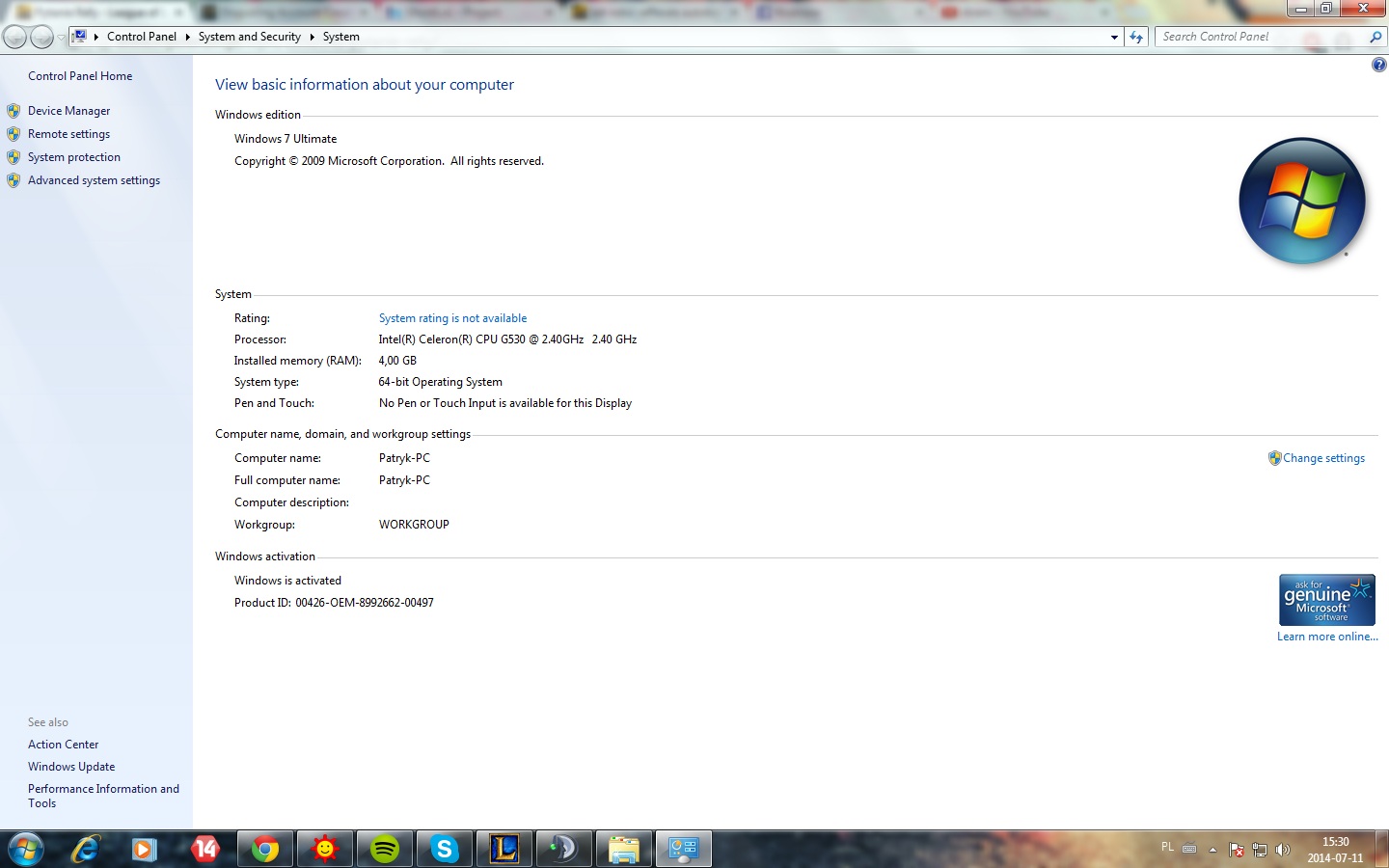The height and width of the screenshot is (868, 1389).
Task: Click the processor value Intel(R) Celeron(R) G530
Action: point(507,339)
